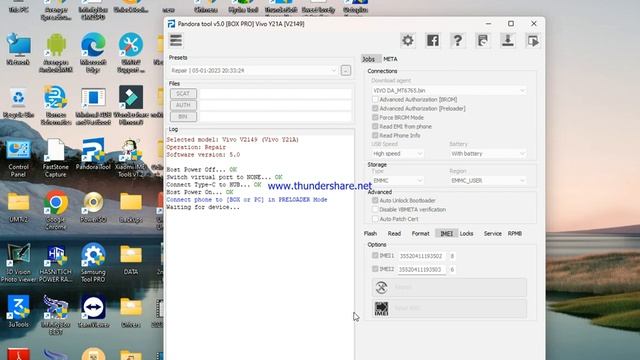
Task: Open the UMTv2 folder on desktop
Action: tap(18, 207)
